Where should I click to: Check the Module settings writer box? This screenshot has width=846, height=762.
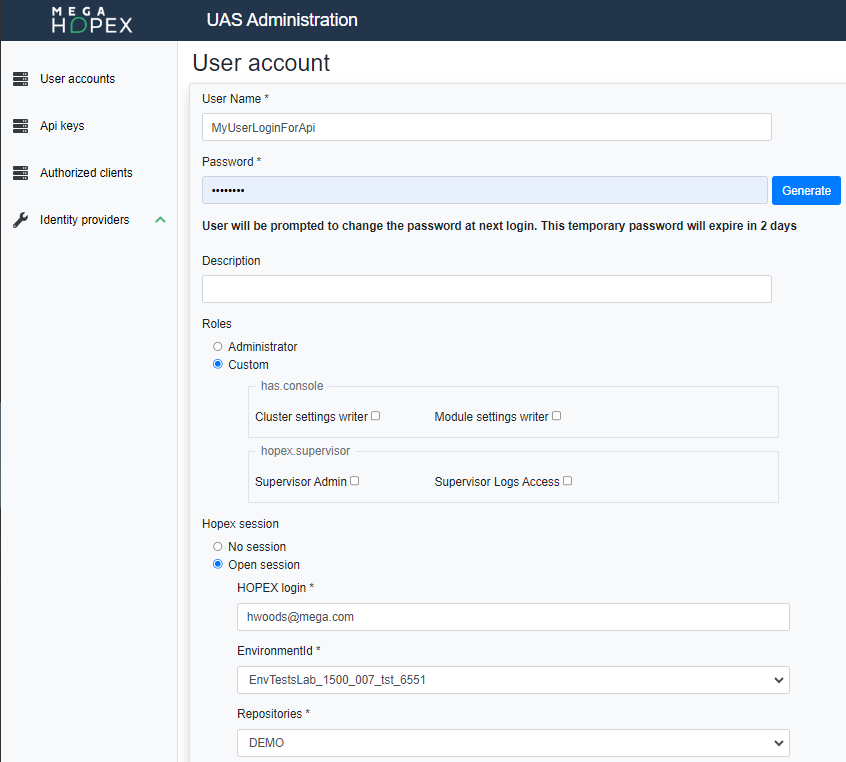click(557, 416)
